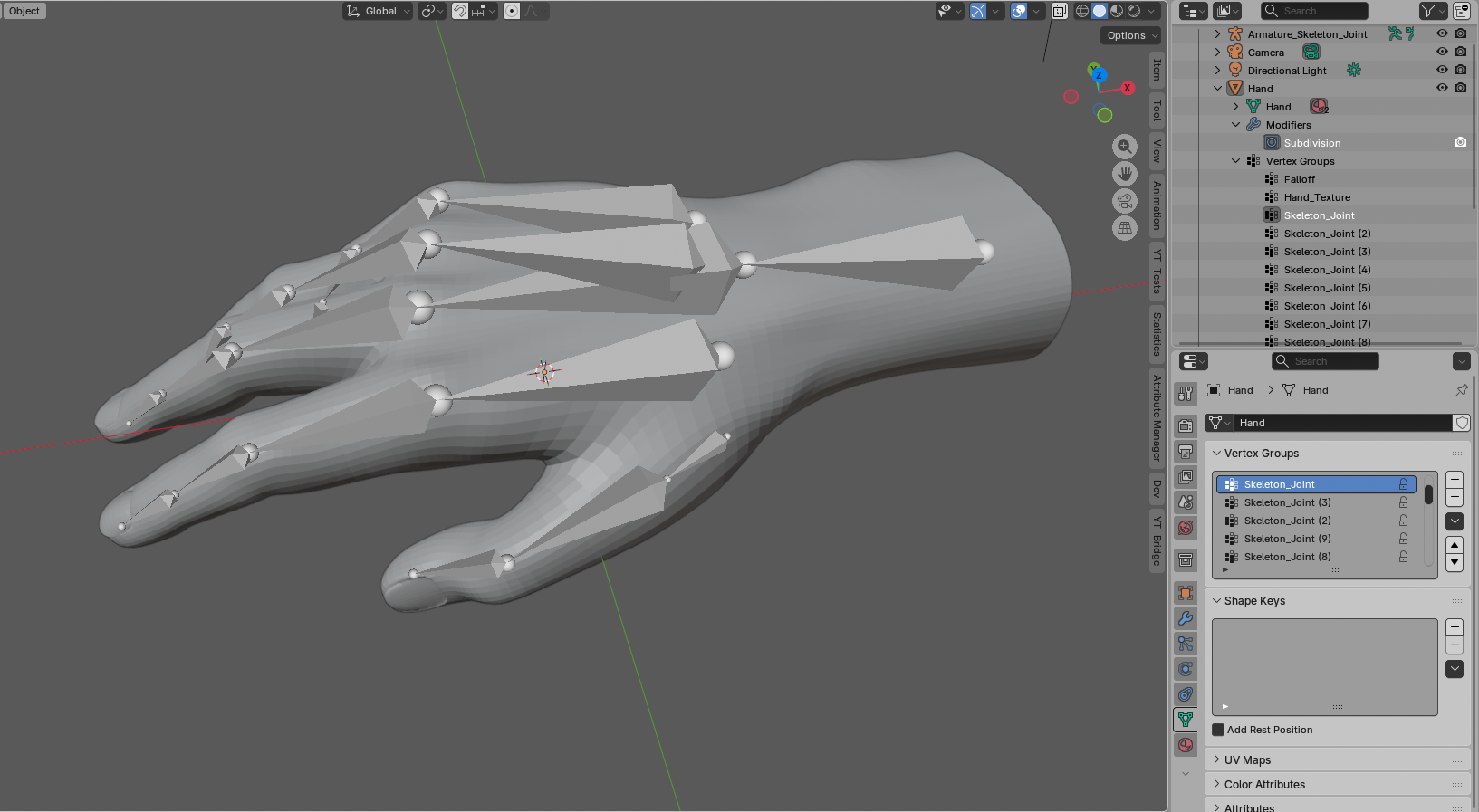Hide the Camera in the outliner viewport
1479x812 pixels.
tap(1442, 52)
